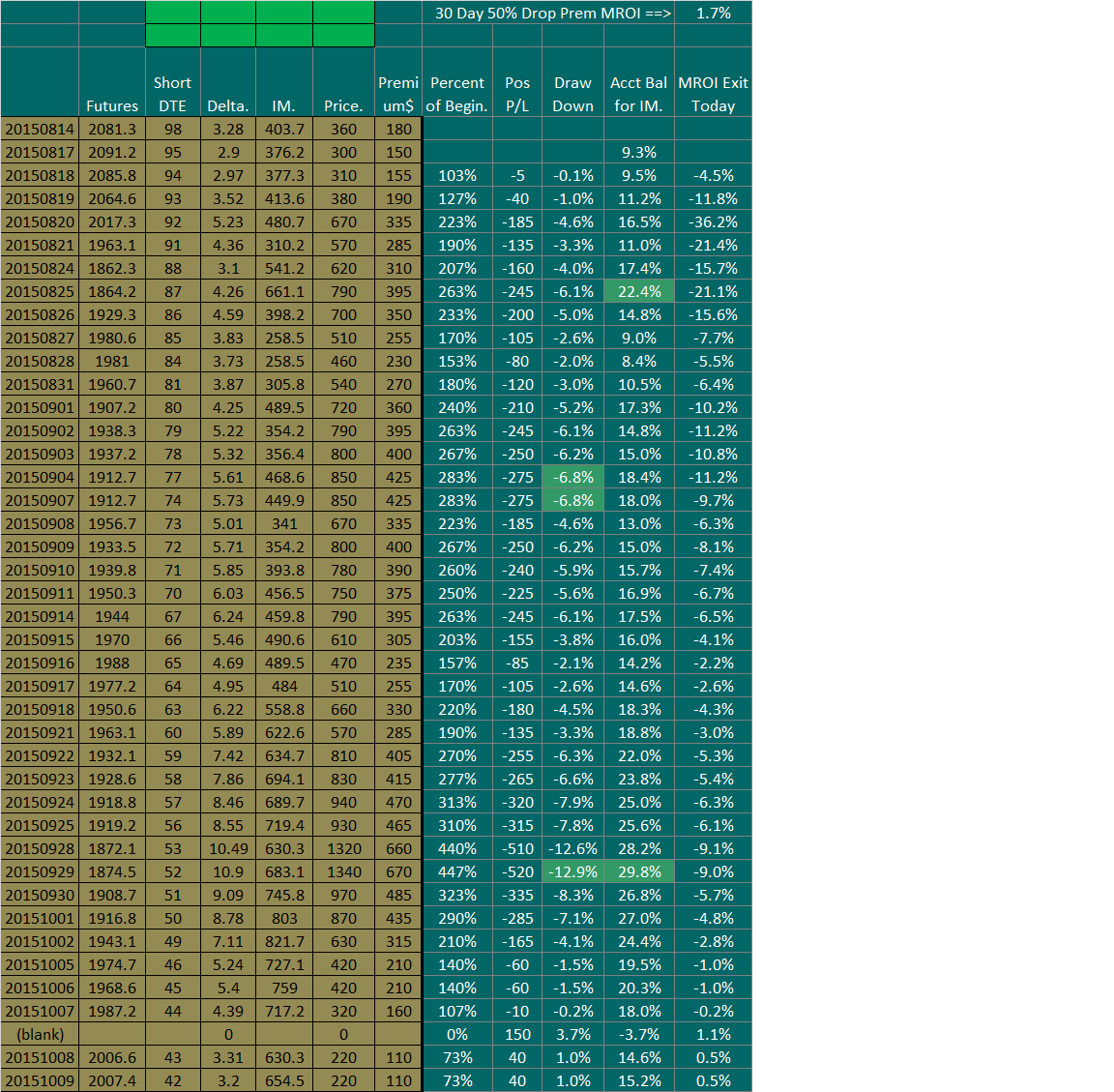Image resolution: width=1114 pixels, height=1092 pixels.
Task: Select futures value 2007.4
Action: coord(112,1081)
